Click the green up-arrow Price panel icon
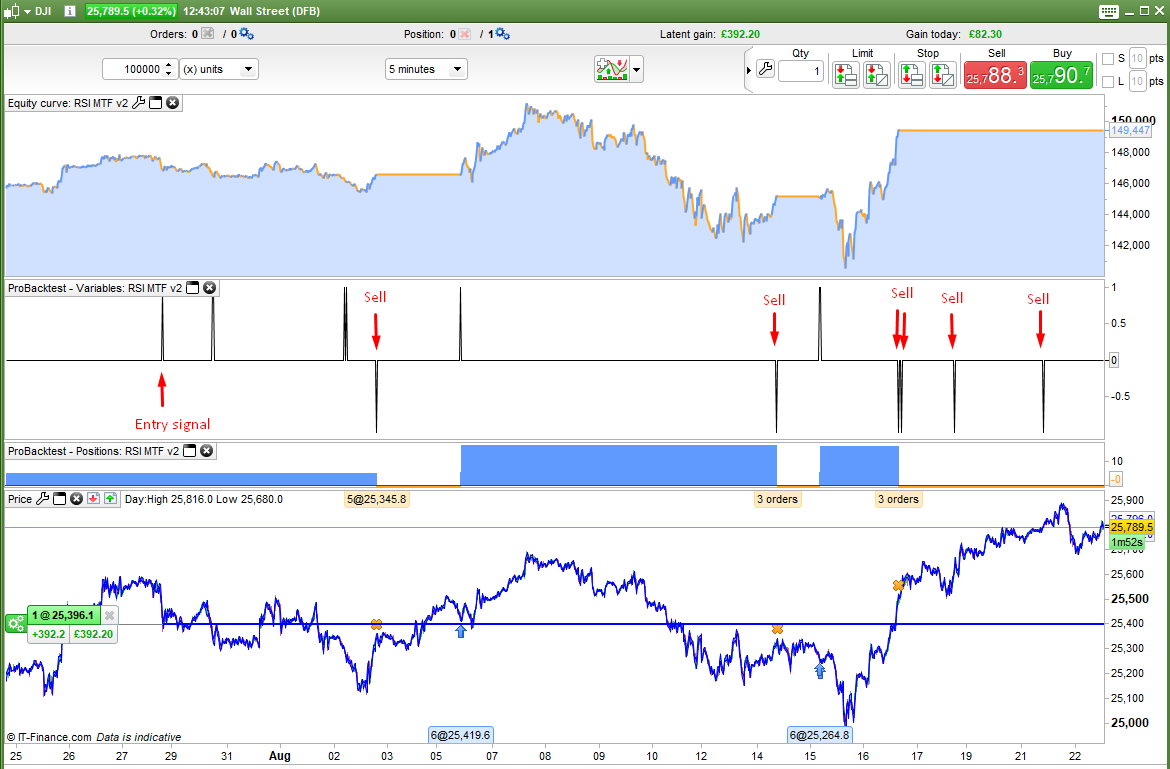 (110, 499)
